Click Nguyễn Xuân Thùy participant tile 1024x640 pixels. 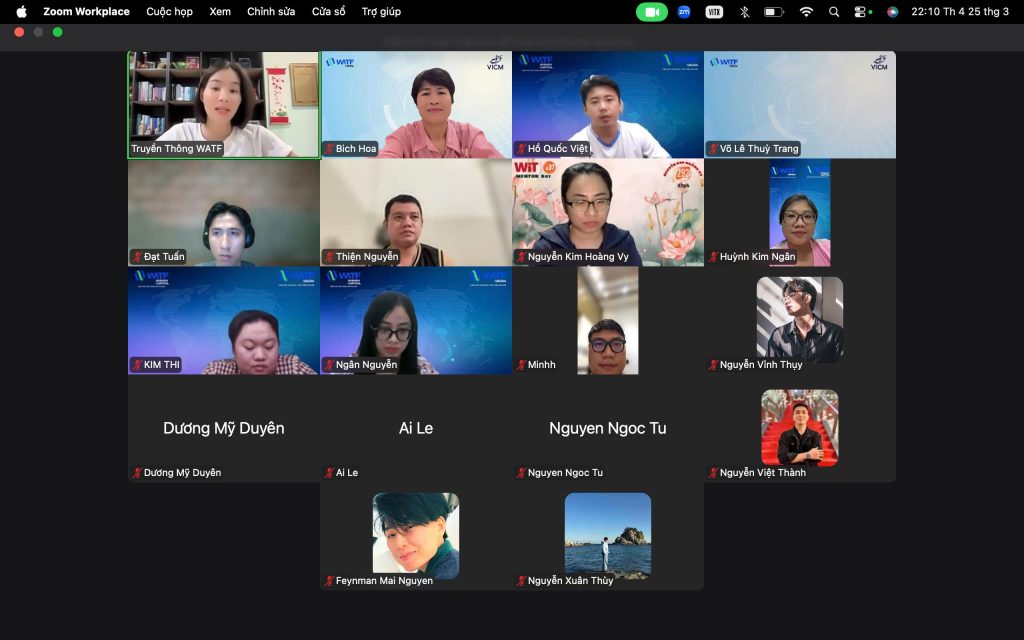click(x=607, y=537)
